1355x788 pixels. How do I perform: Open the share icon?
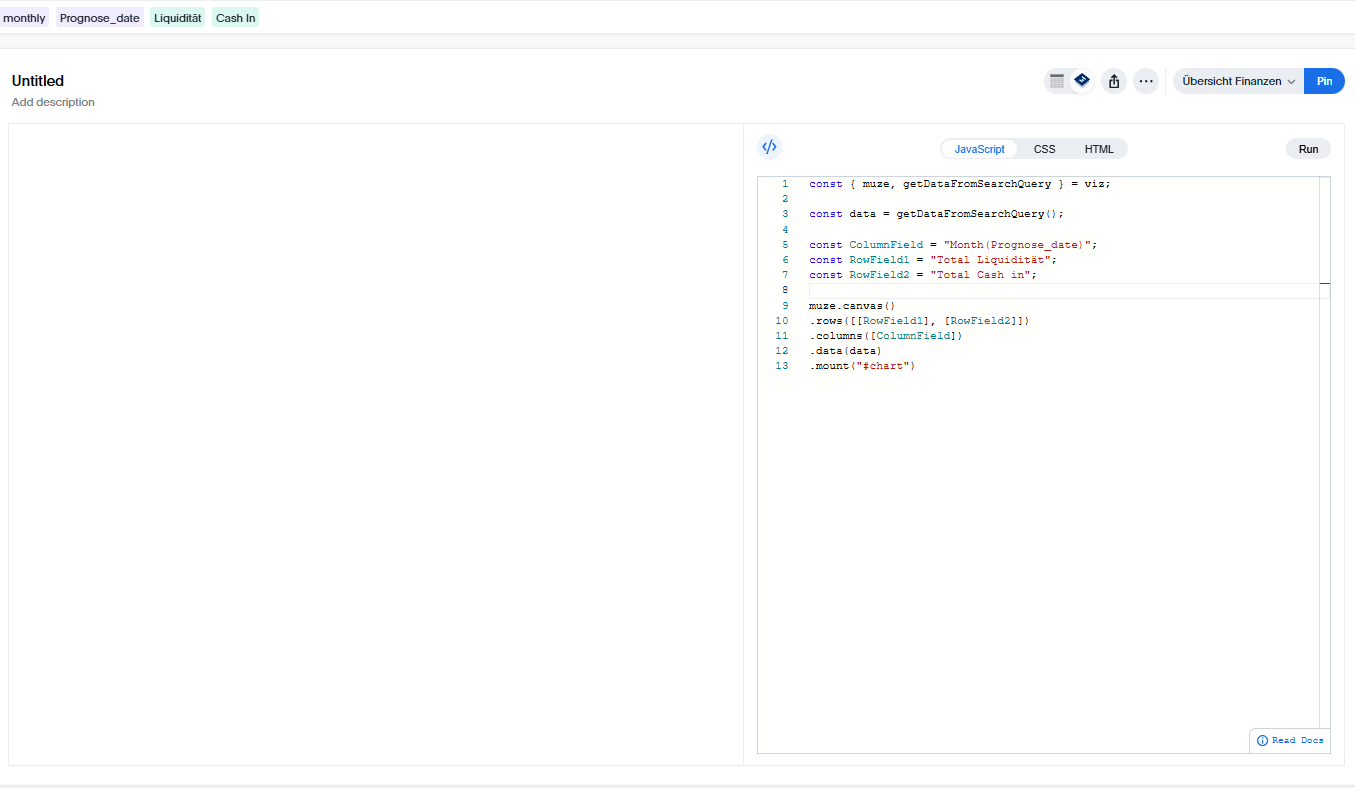click(x=1114, y=81)
